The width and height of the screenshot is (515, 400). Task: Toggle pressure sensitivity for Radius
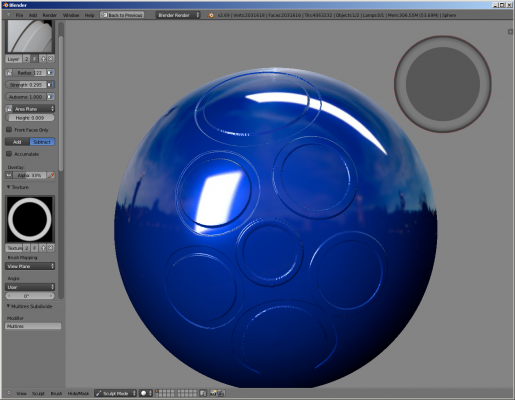pos(50,73)
